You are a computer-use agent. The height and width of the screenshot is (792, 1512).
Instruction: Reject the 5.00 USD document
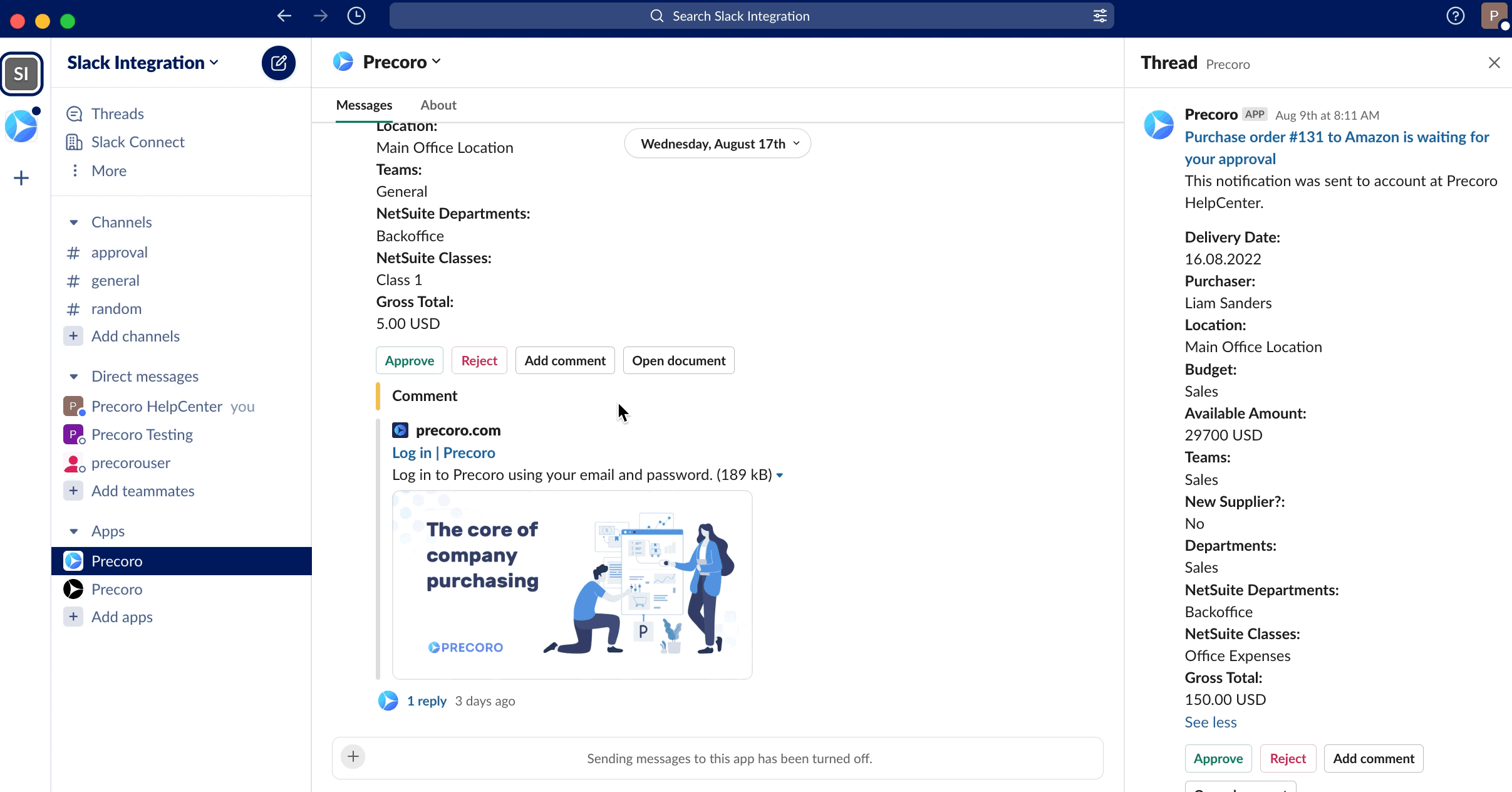click(479, 361)
